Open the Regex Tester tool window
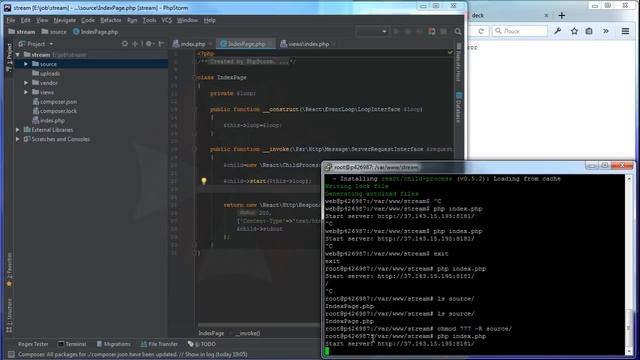Image resolution: width=640 pixels, height=360 pixels. pos(33,344)
